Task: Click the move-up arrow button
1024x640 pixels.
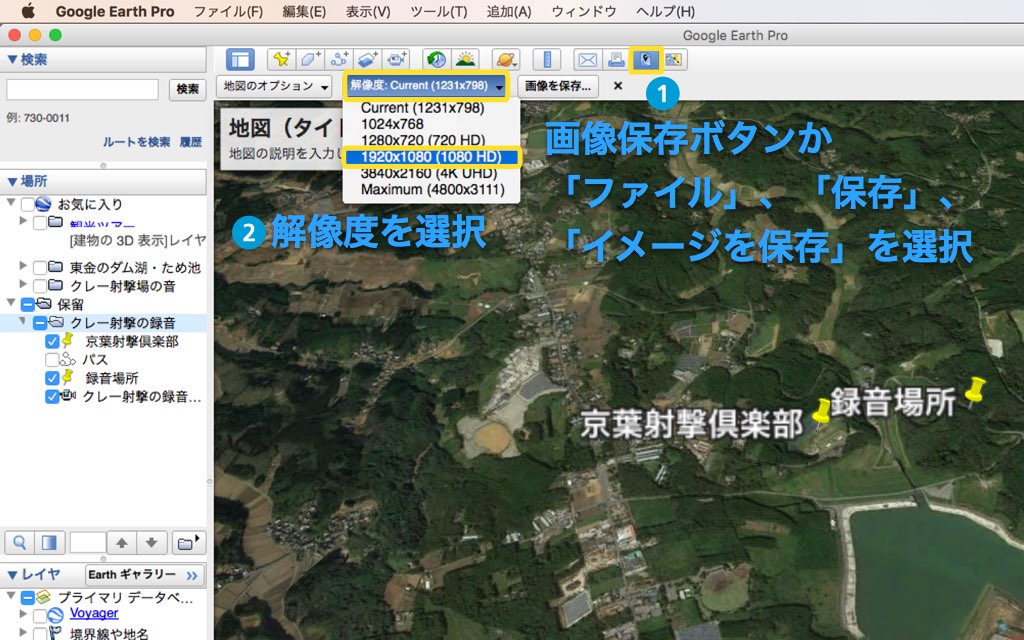Action: [x=122, y=543]
